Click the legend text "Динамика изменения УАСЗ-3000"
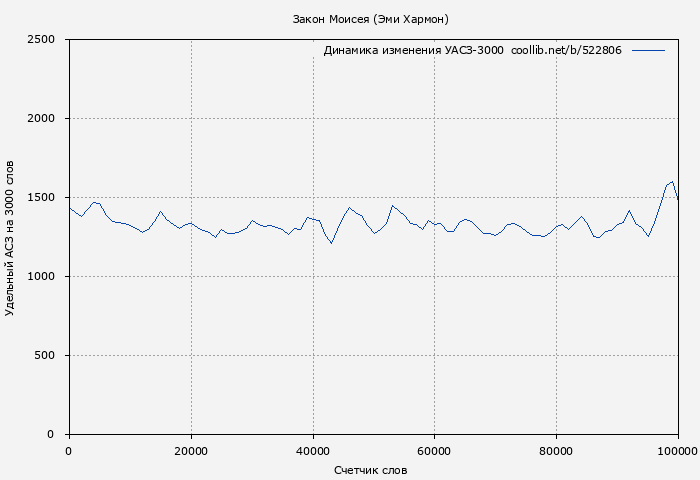Image resolution: width=700 pixels, height=480 pixels. click(413, 50)
